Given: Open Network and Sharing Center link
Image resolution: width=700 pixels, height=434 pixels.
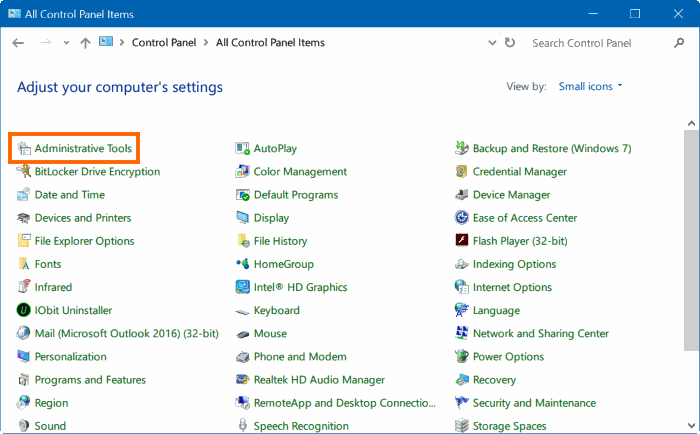Looking at the screenshot, I should 541,334.
